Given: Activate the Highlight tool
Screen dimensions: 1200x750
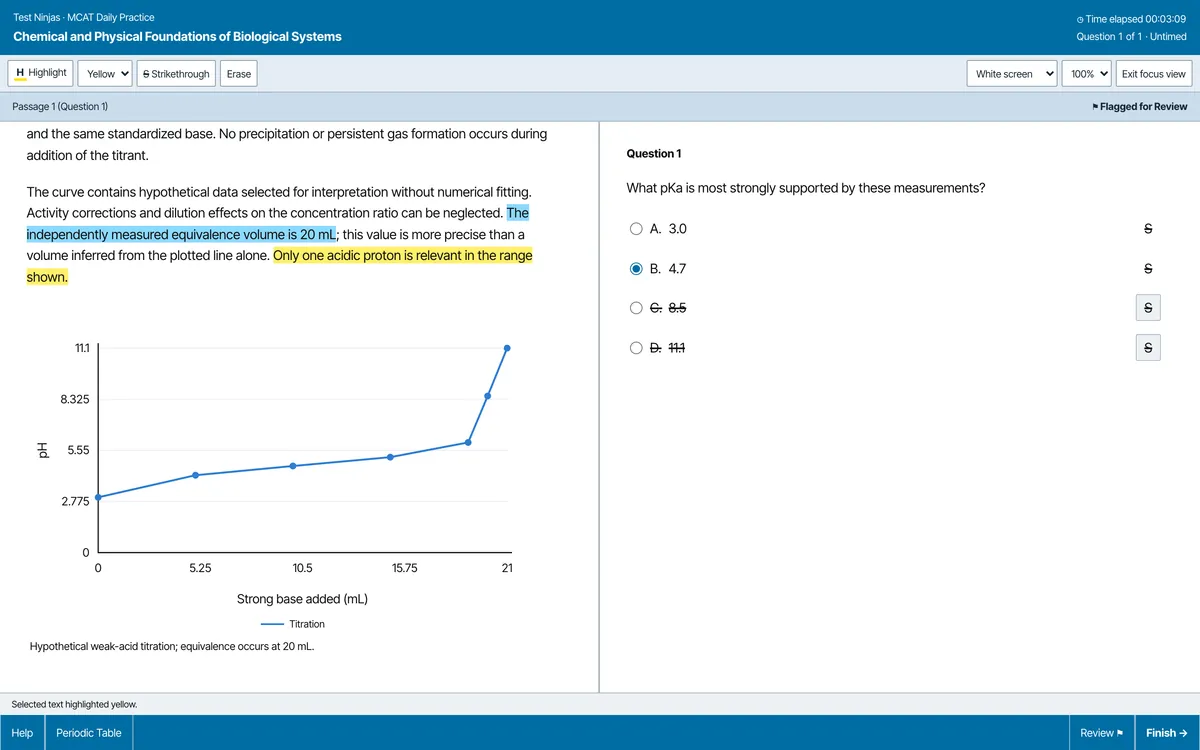Looking at the screenshot, I should pos(41,73).
